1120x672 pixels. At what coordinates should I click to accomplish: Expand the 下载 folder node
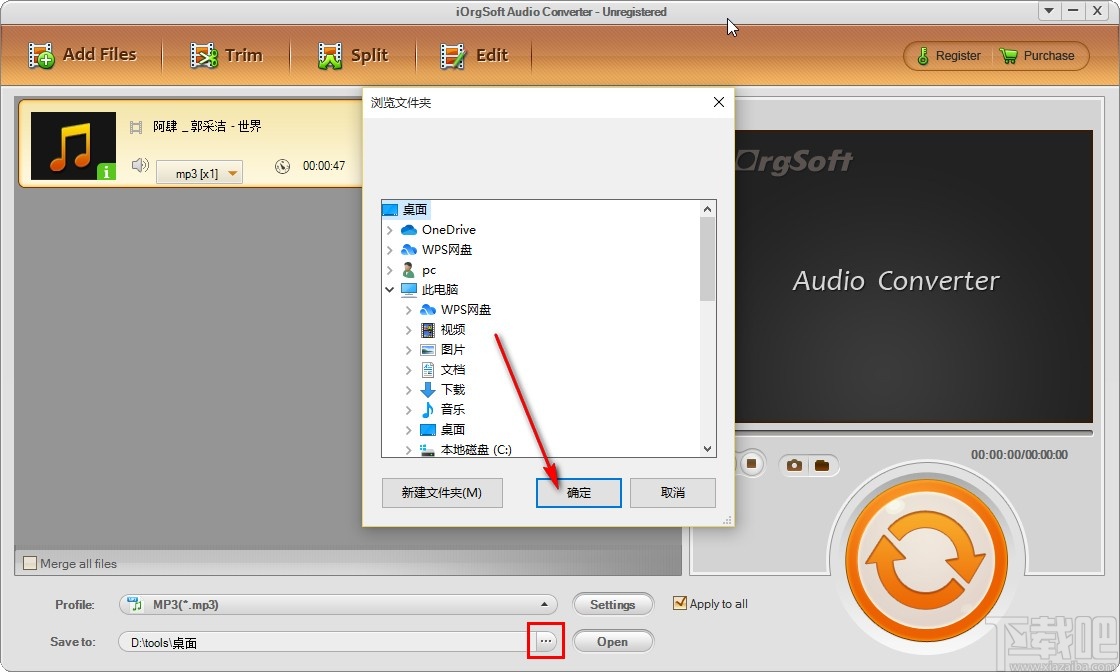(x=408, y=390)
